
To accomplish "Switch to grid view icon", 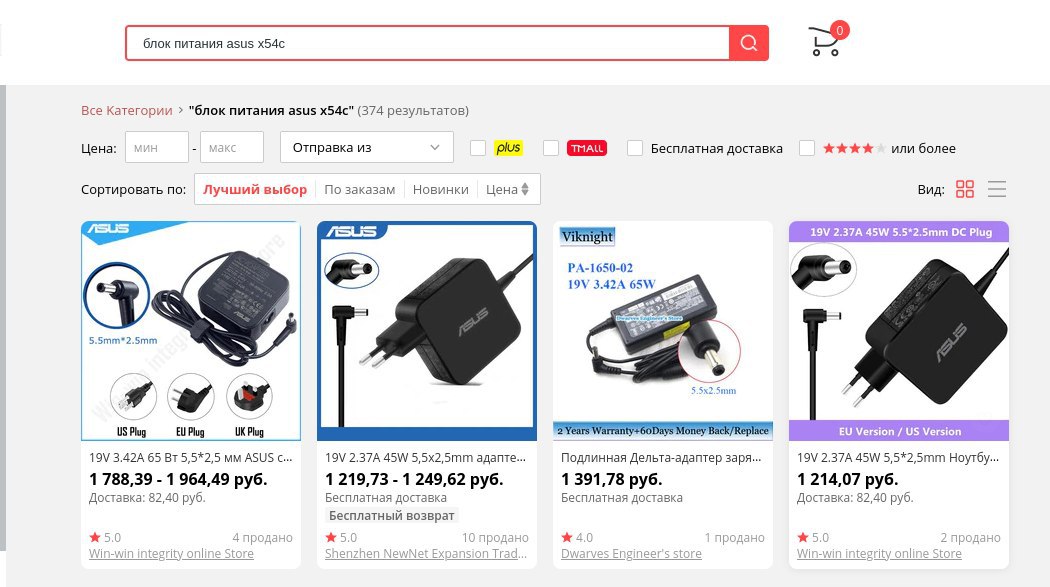I will tap(964, 189).
